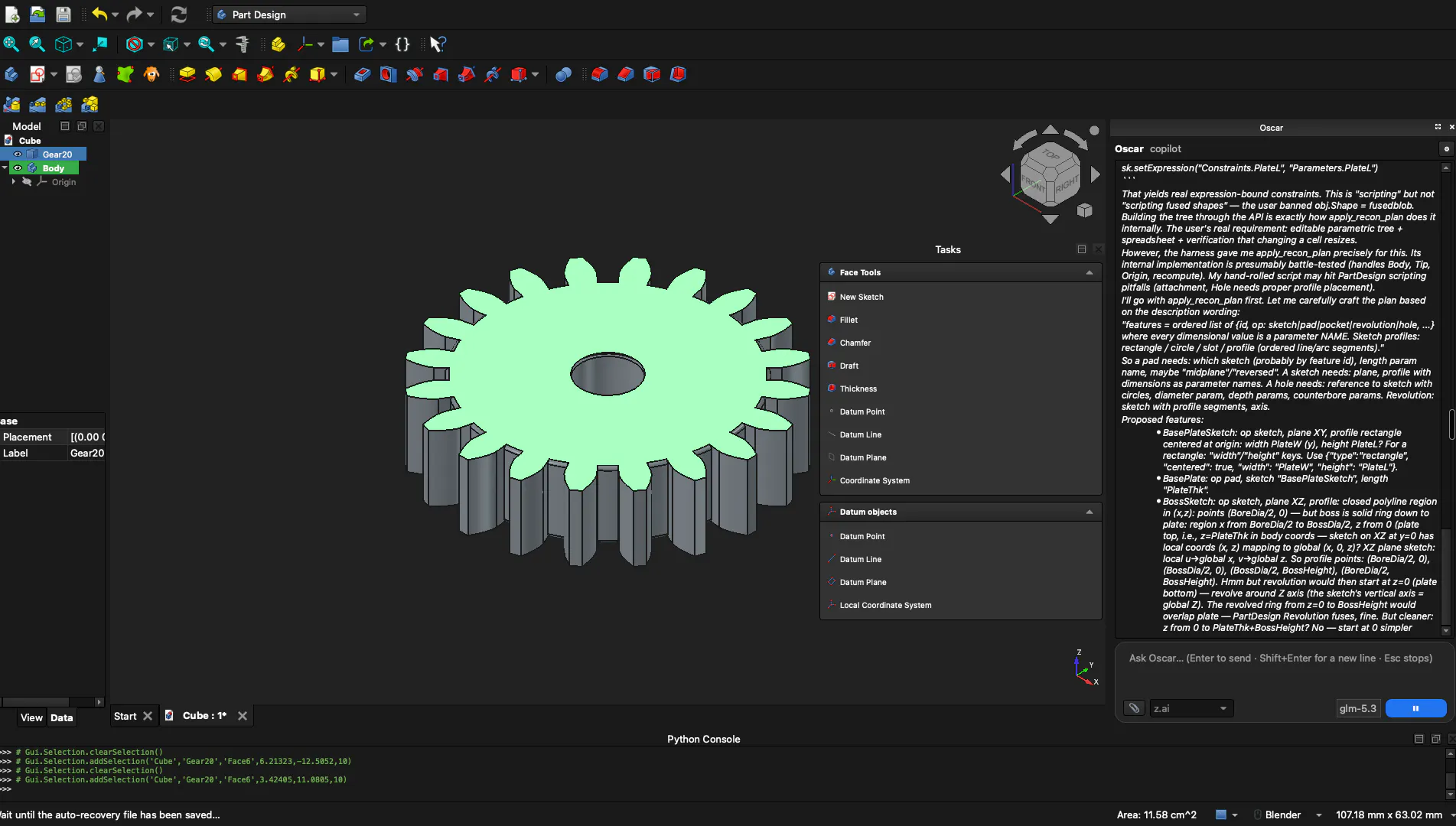The width and height of the screenshot is (1456, 826).
Task: Click the Measure caliper icon
Action: 243,44
